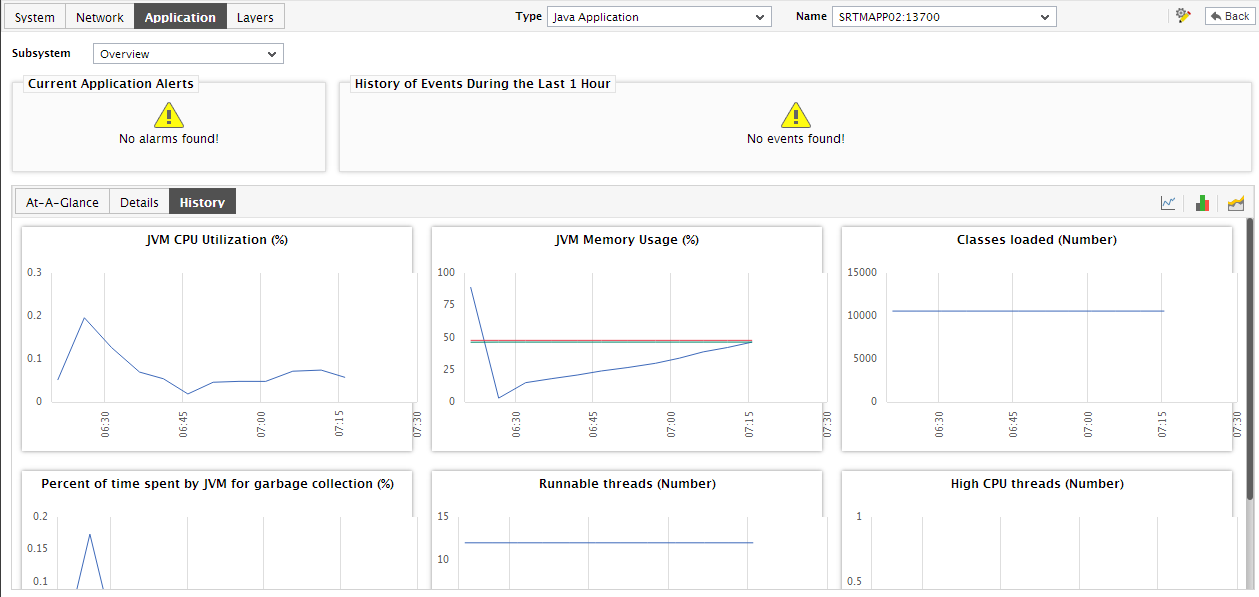
Task: Click History of Events During the Last 1 Hour heading
Action: [482, 84]
